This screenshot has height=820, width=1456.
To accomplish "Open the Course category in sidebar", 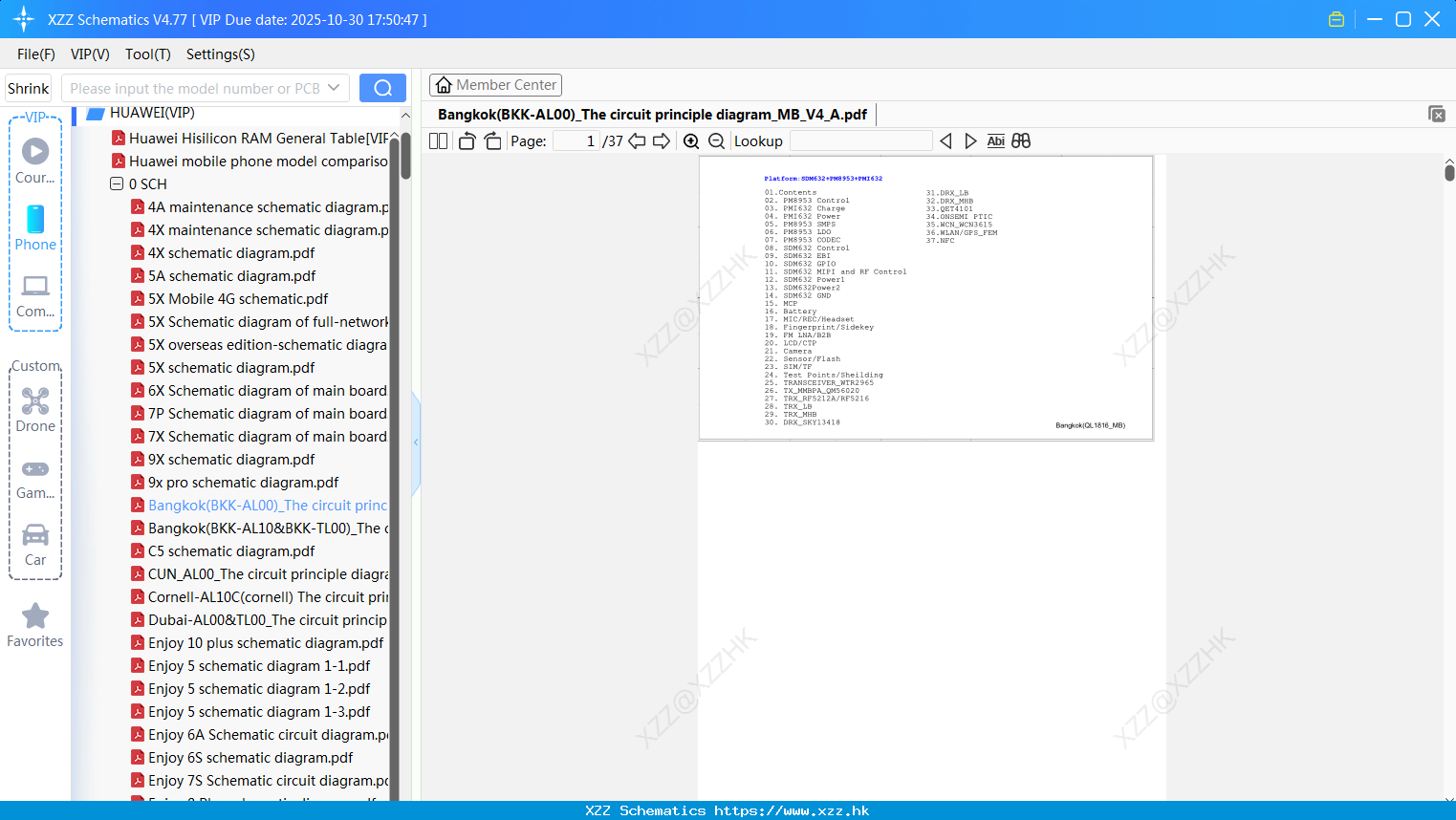I will [x=35, y=162].
